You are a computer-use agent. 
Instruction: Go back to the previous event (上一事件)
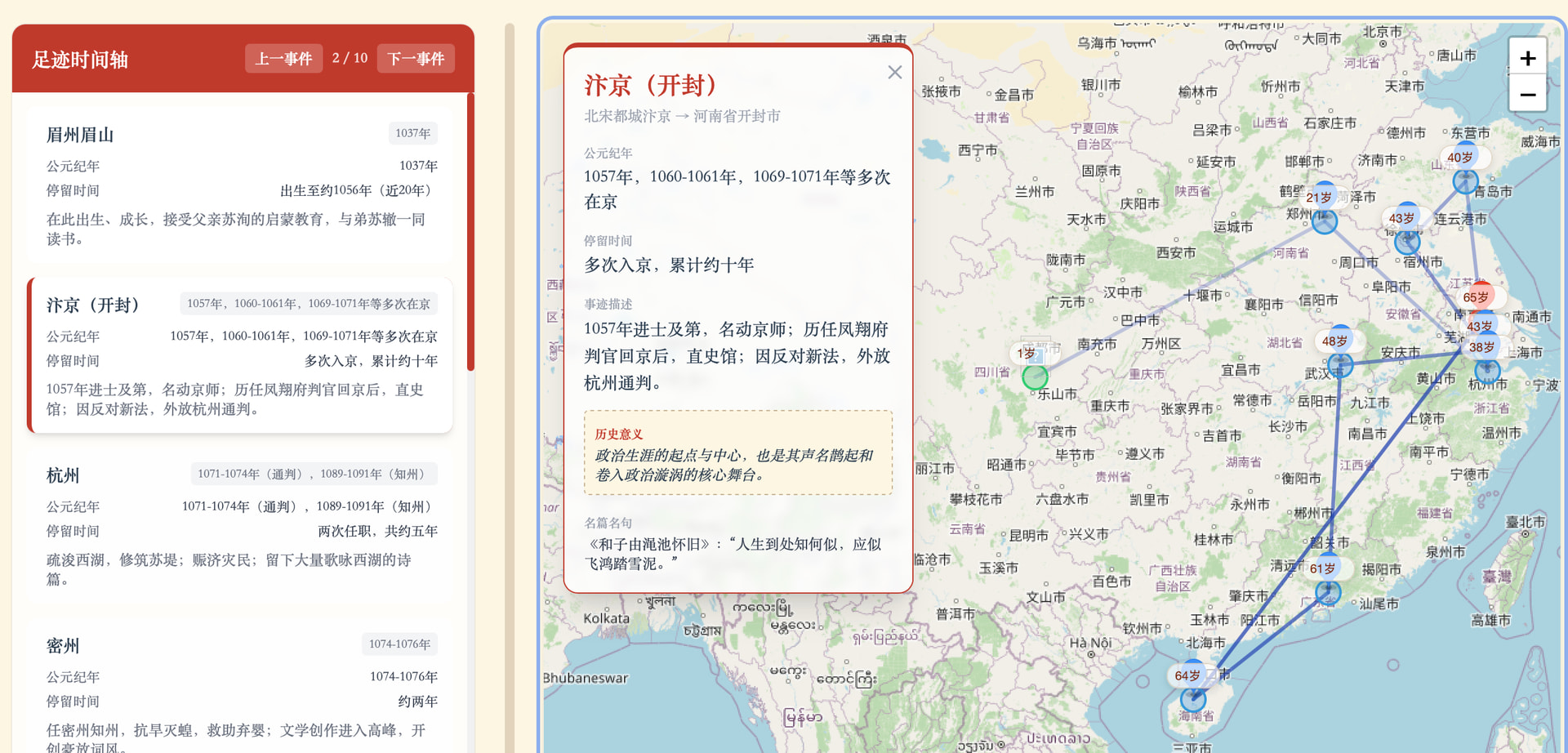[x=283, y=59]
